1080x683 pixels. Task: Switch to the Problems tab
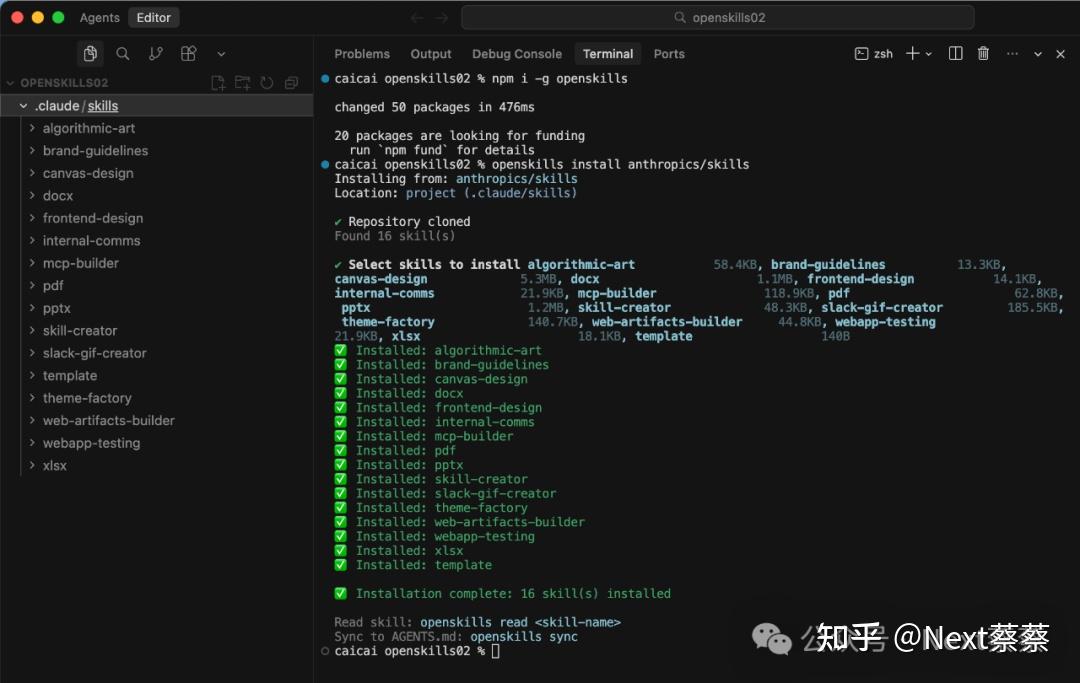[x=362, y=53]
